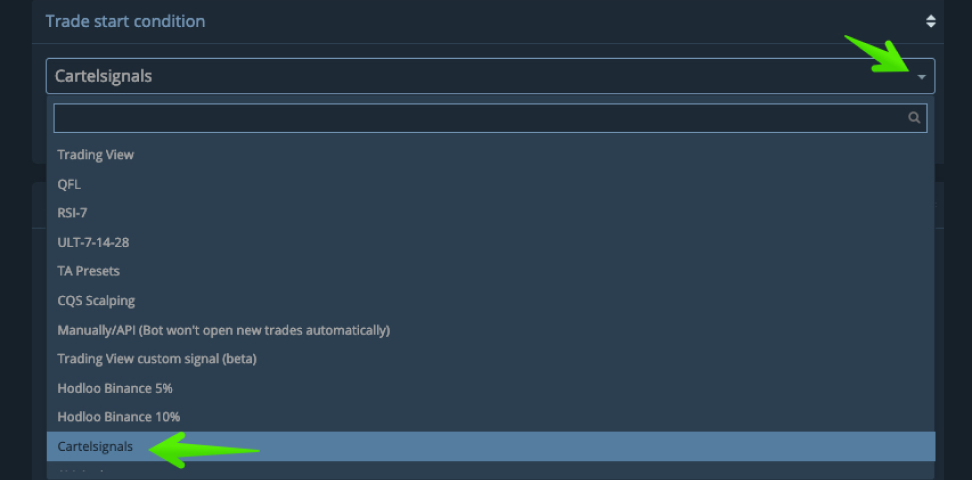Open the Cartelsignals dropdown arrow
Screen dimensions: 972x480
[922, 77]
